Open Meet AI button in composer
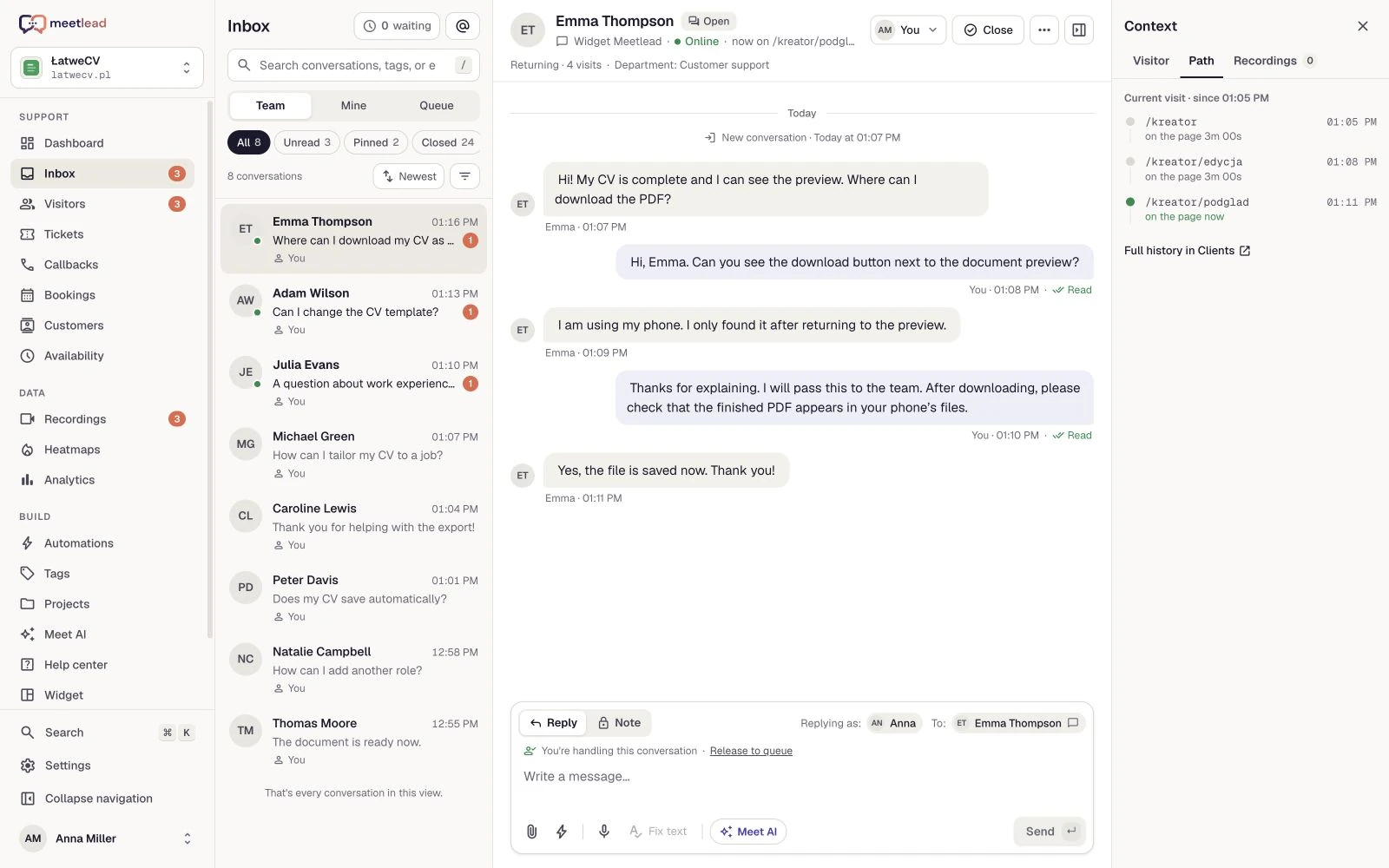Viewport: 1389px width, 868px height. pos(748,832)
